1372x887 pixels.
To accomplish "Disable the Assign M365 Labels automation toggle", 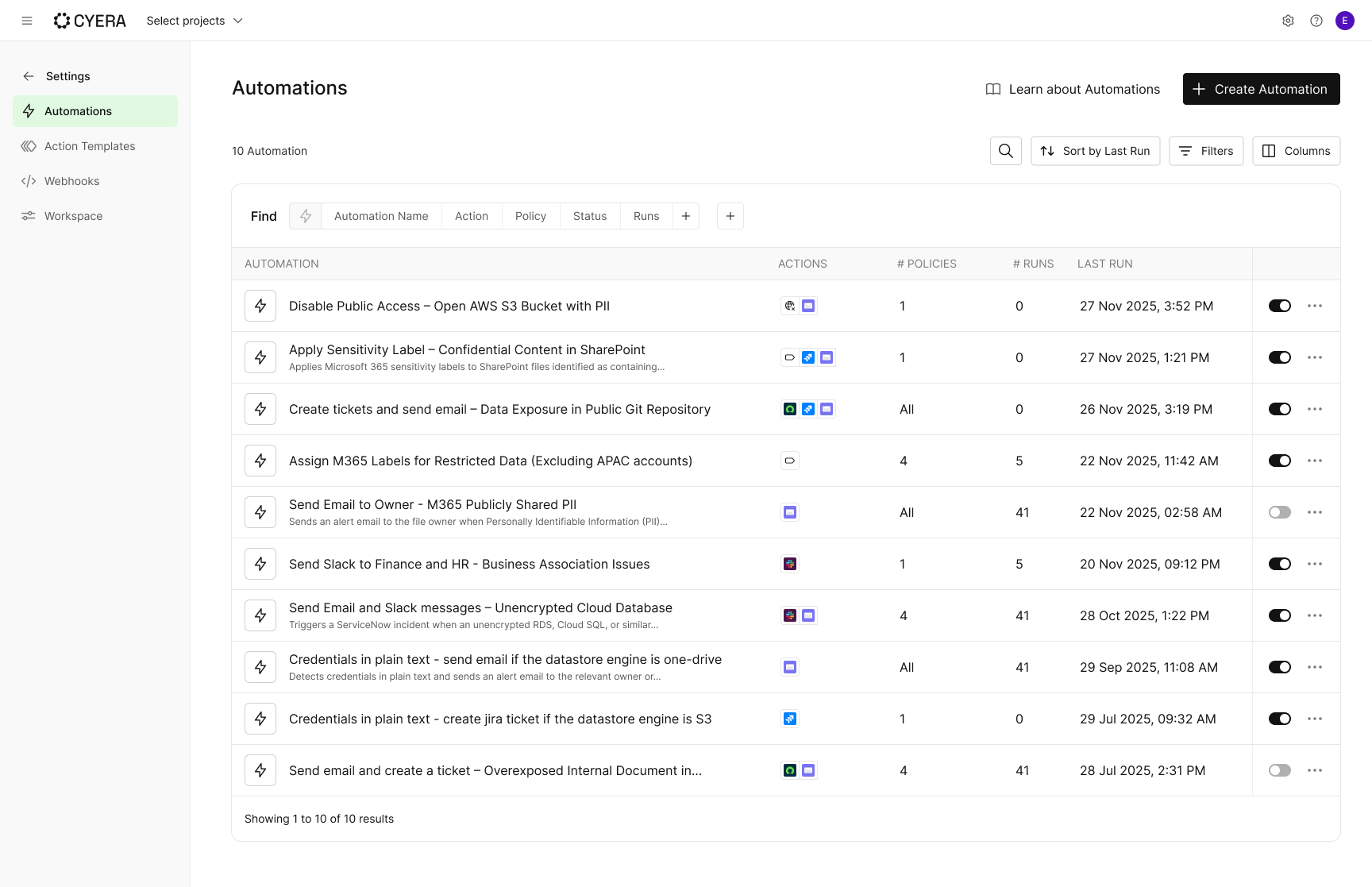I will (1279, 460).
